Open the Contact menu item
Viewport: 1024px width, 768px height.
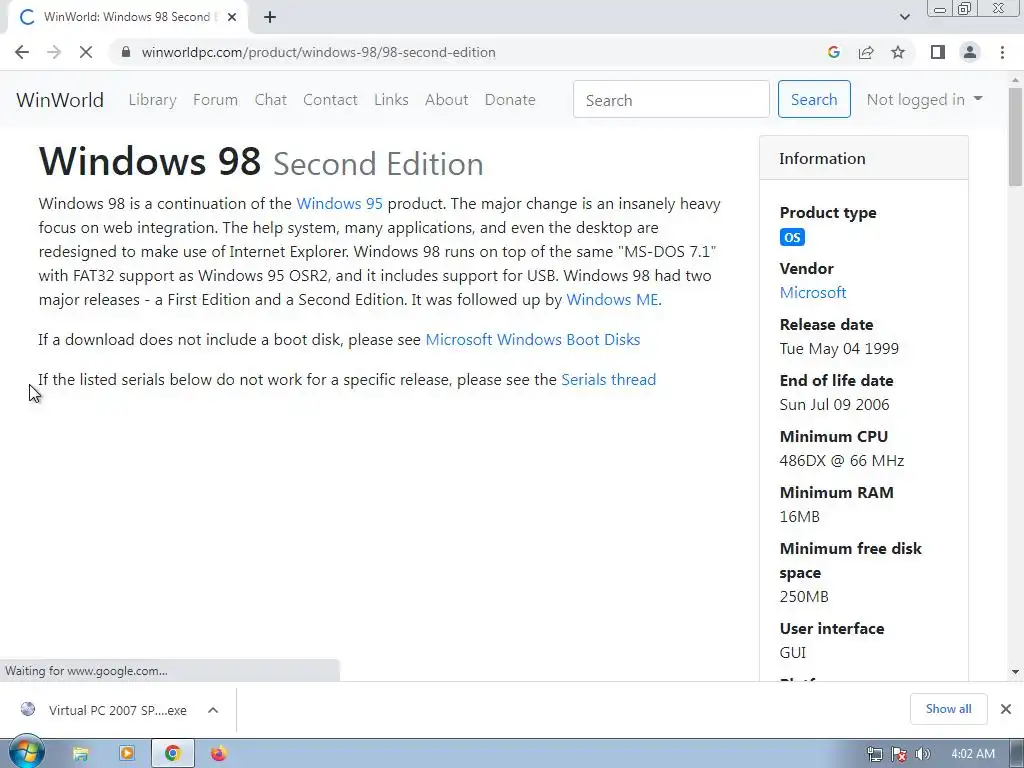click(330, 100)
